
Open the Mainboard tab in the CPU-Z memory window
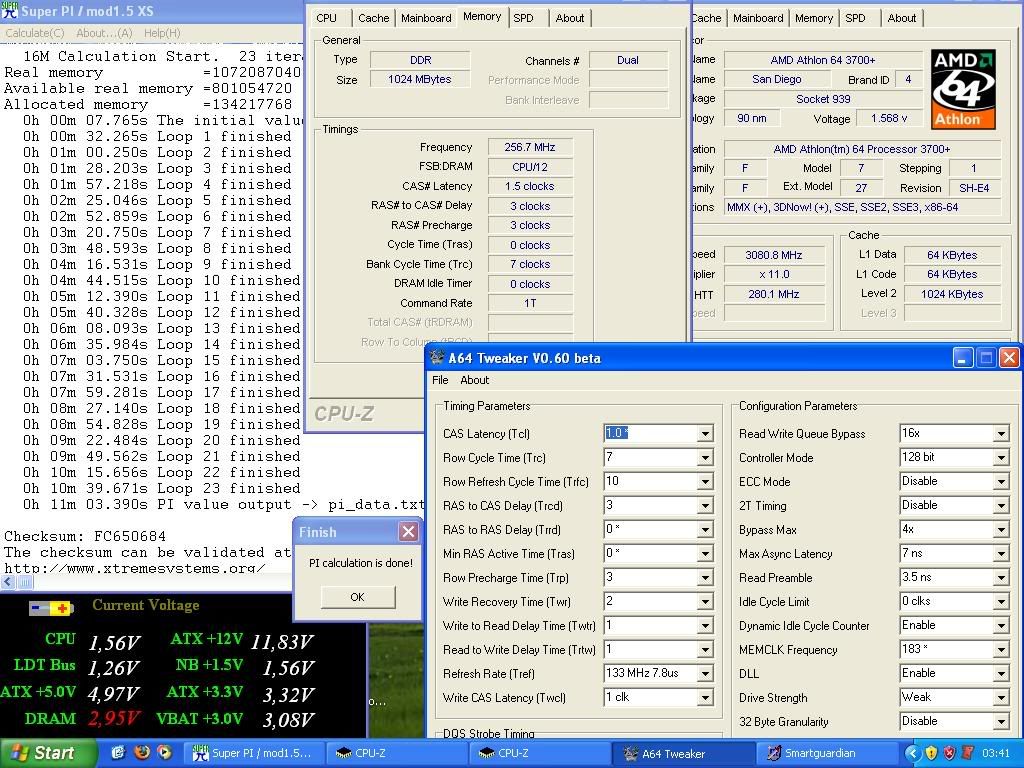[x=426, y=18]
